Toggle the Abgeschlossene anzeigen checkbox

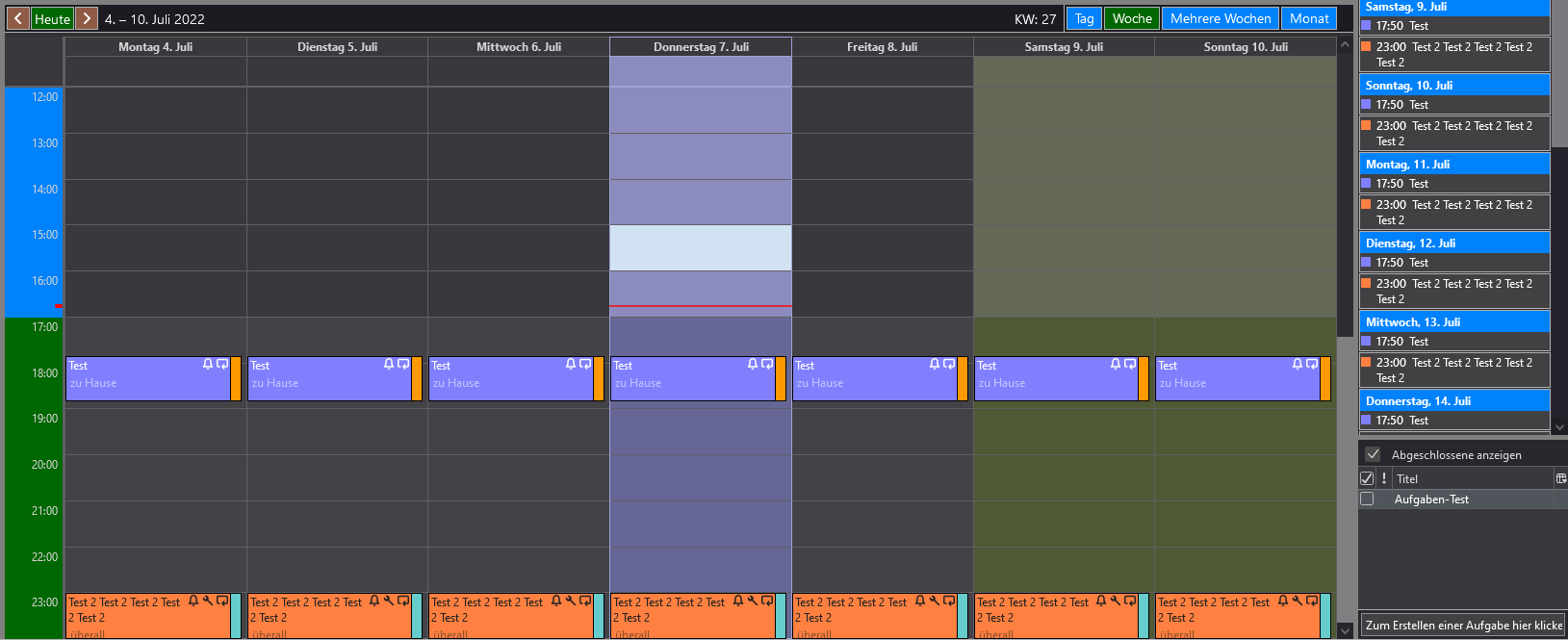tap(1373, 454)
